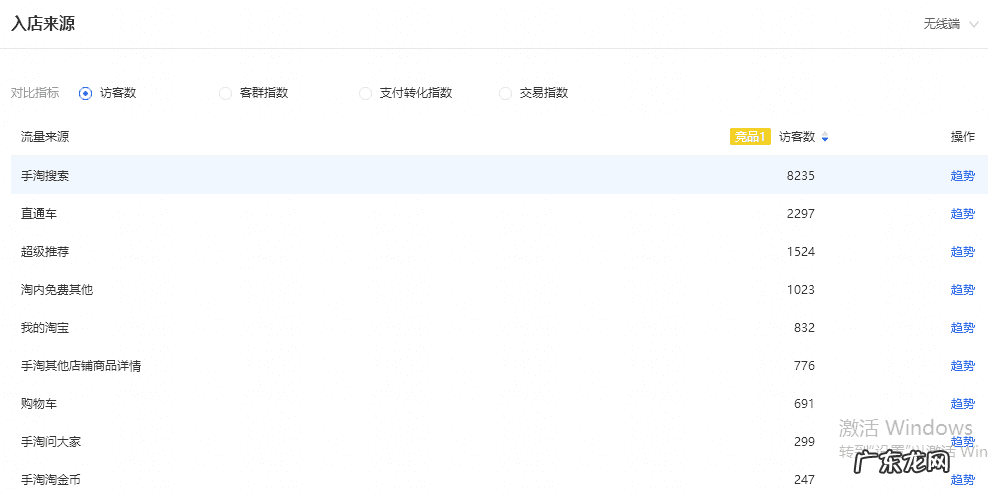This screenshot has height=491, width=988.
Task: Click visitor count 691
Action: (804, 403)
